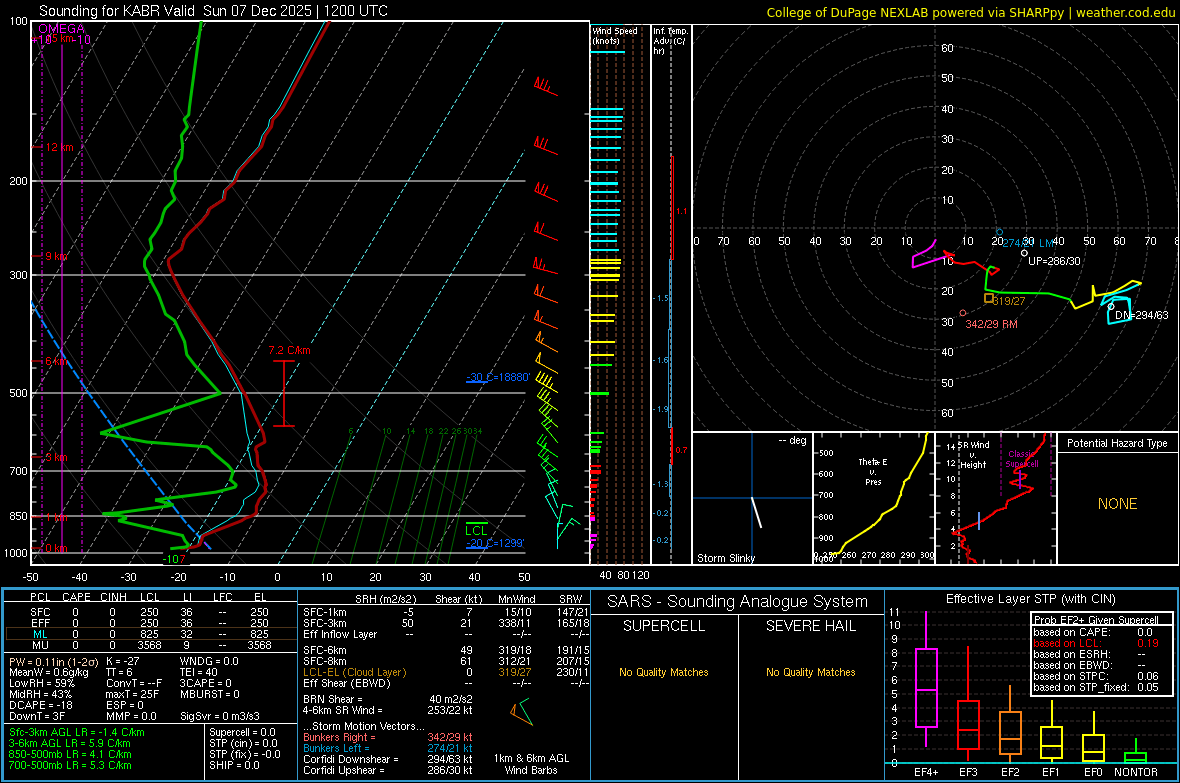Click the 850-500mb LR value

pyautogui.click(x=70, y=754)
